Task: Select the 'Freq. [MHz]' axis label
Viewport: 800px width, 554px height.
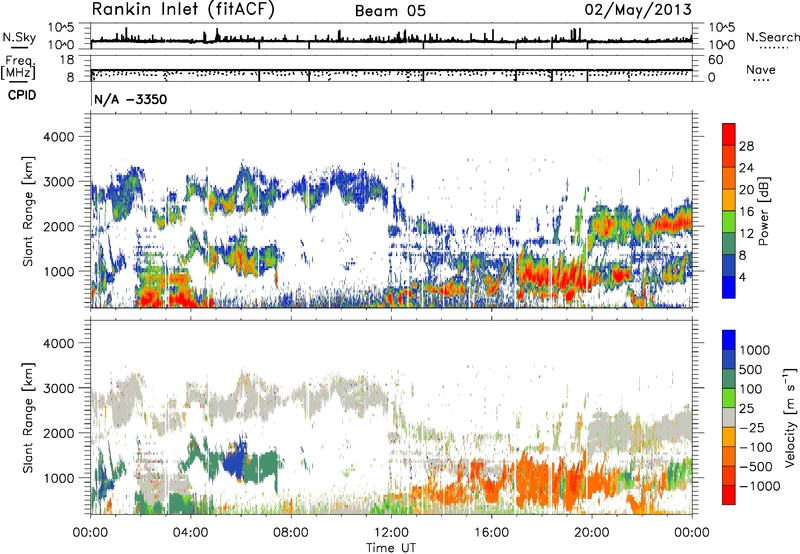Action: [19, 67]
